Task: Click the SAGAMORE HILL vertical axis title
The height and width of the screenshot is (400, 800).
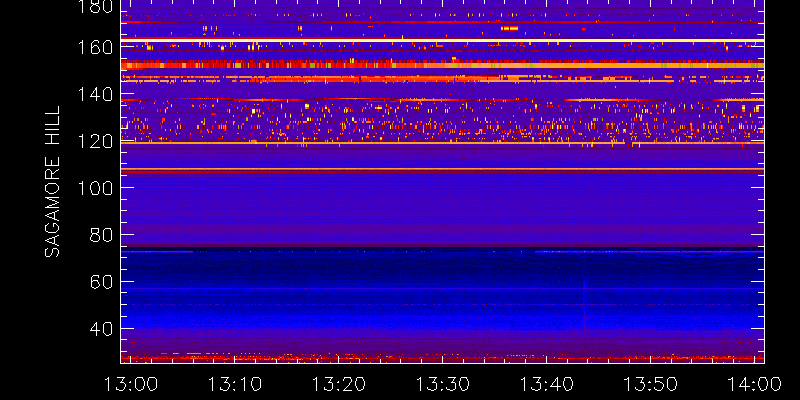Action: (53, 182)
